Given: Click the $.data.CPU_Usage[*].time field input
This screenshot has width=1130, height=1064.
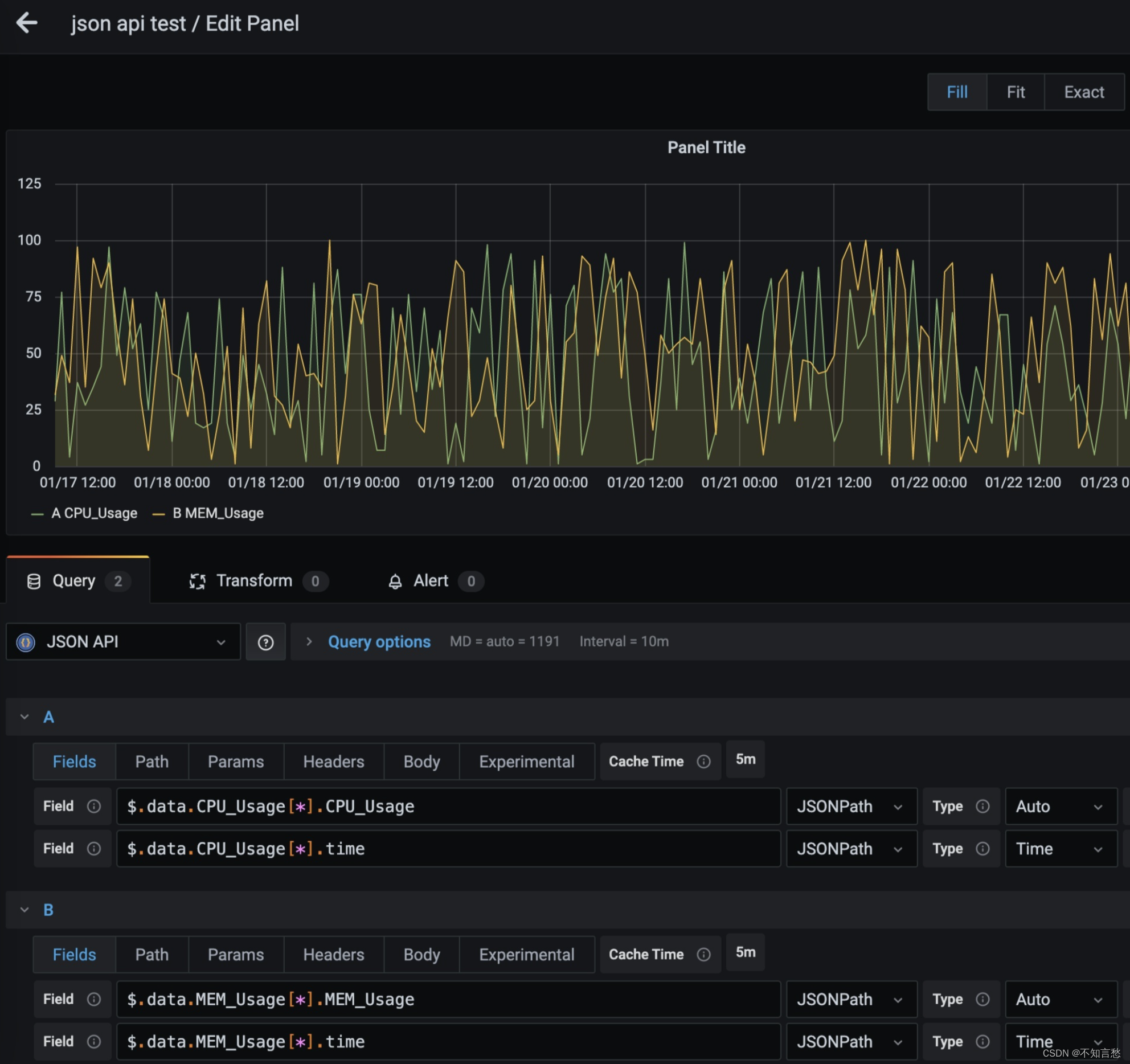Looking at the screenshot, I should [448, 849].
